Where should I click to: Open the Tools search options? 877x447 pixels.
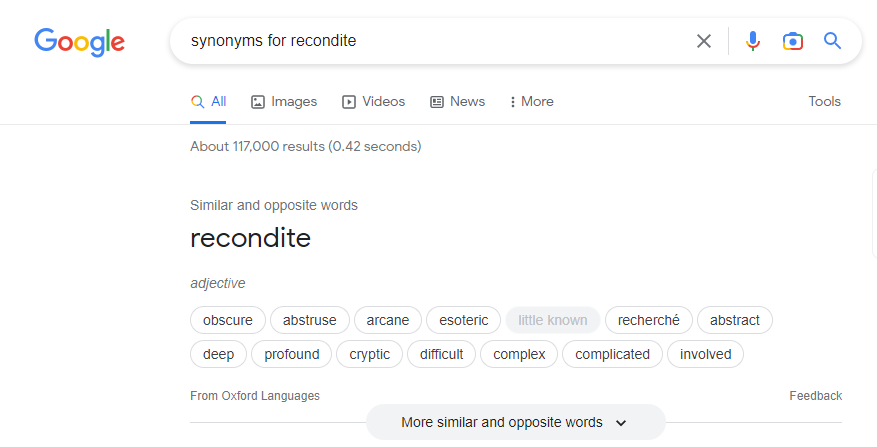pos(824,101)
